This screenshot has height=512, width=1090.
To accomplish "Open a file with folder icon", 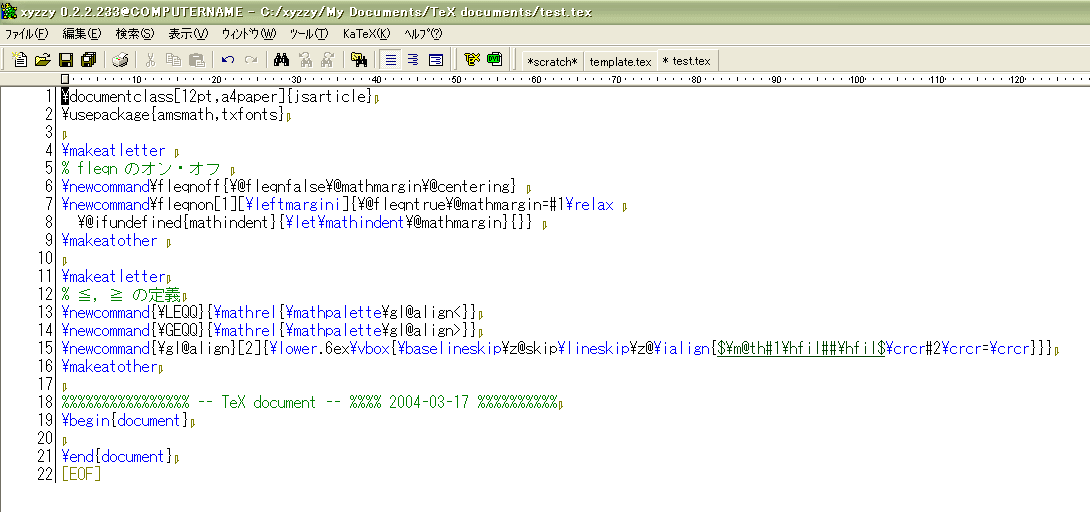I will coord(42,60).
